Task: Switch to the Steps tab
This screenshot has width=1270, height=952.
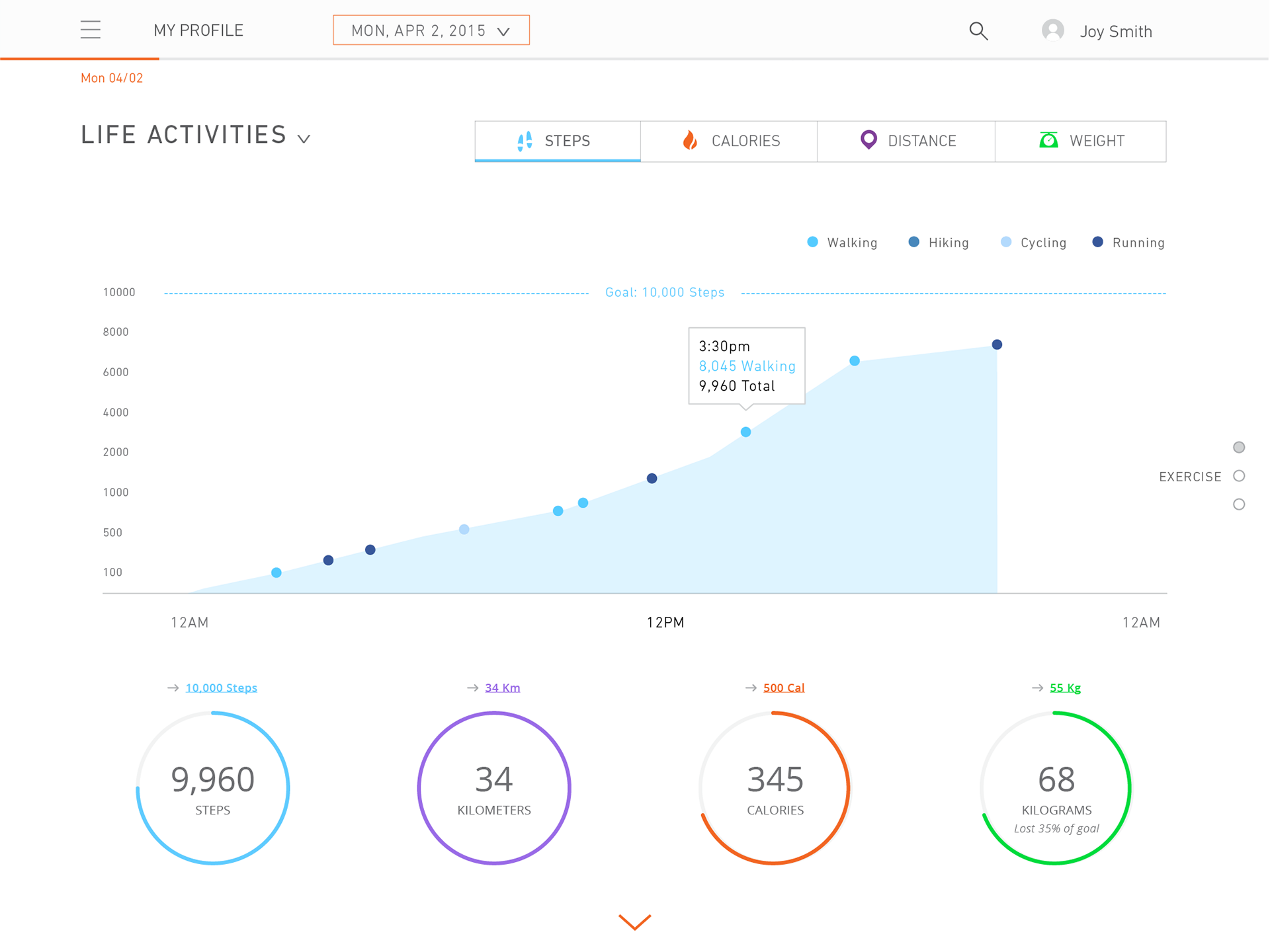Action: (x=558, y=141)
